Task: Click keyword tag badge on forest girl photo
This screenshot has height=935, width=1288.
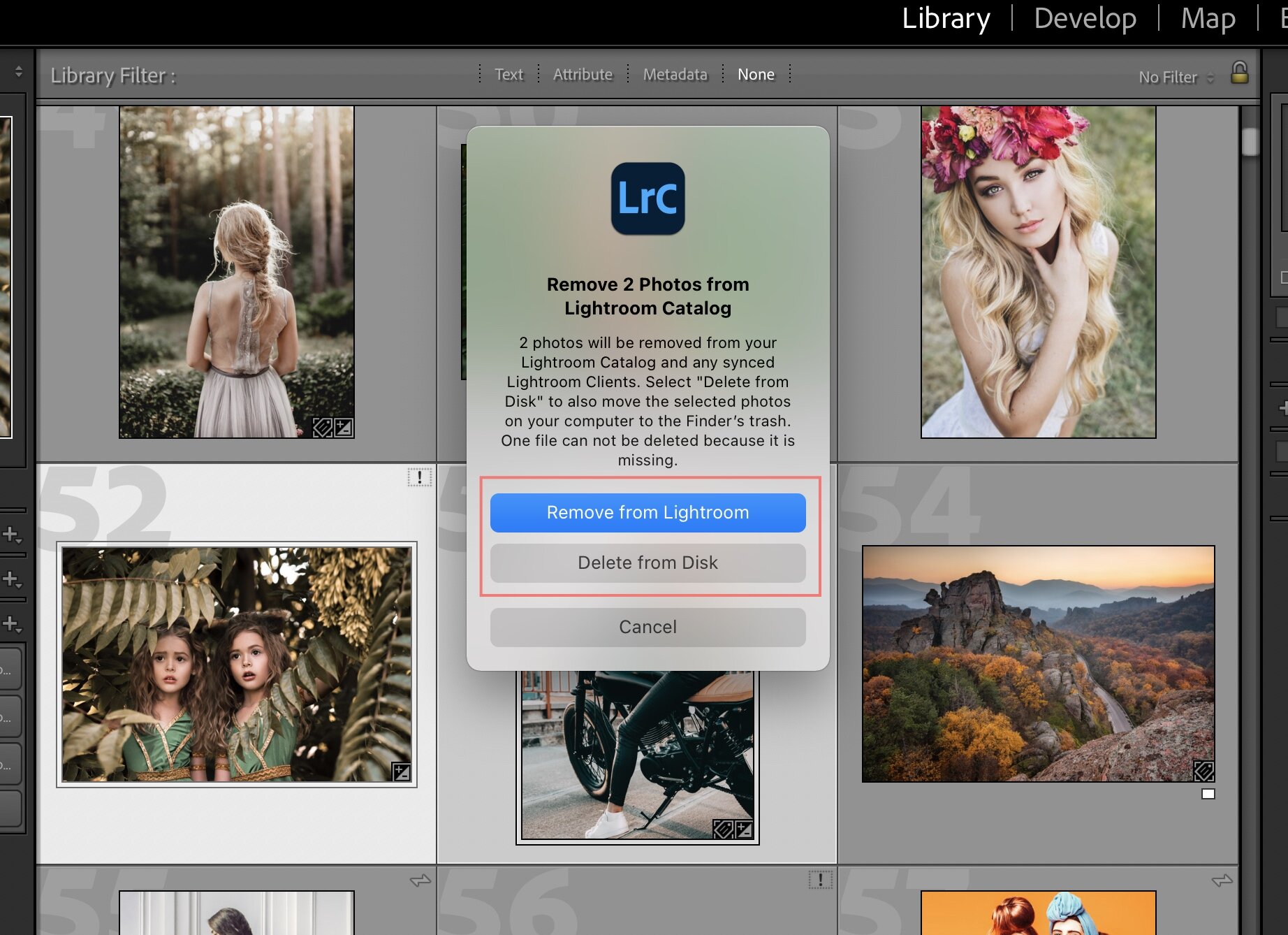Action: pos(322,427)
